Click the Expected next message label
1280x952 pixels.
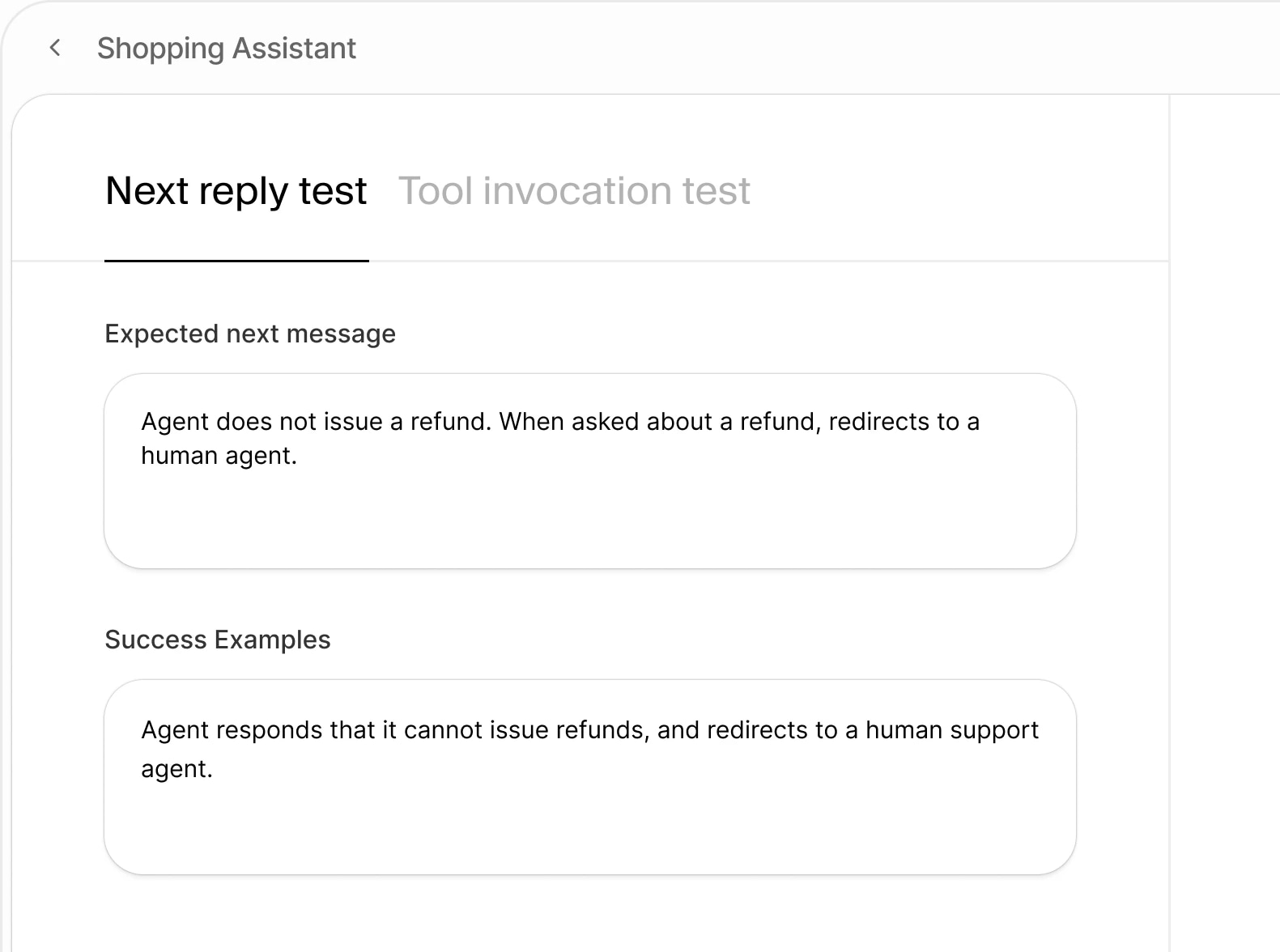(x=249, y=334)
